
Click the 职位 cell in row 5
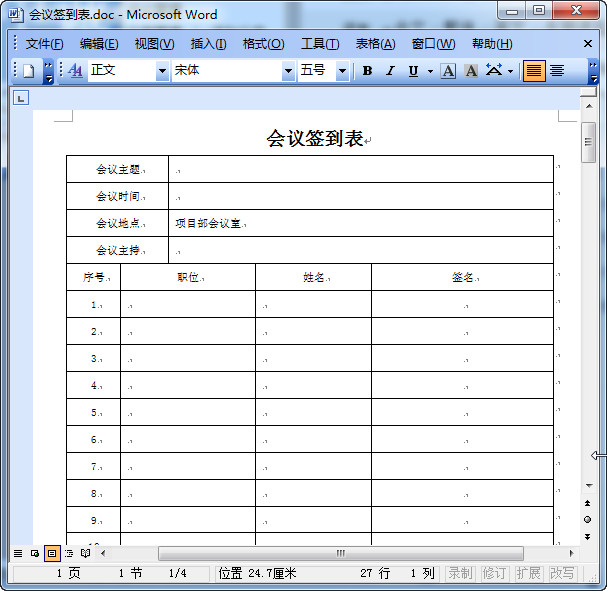[188, 412]
